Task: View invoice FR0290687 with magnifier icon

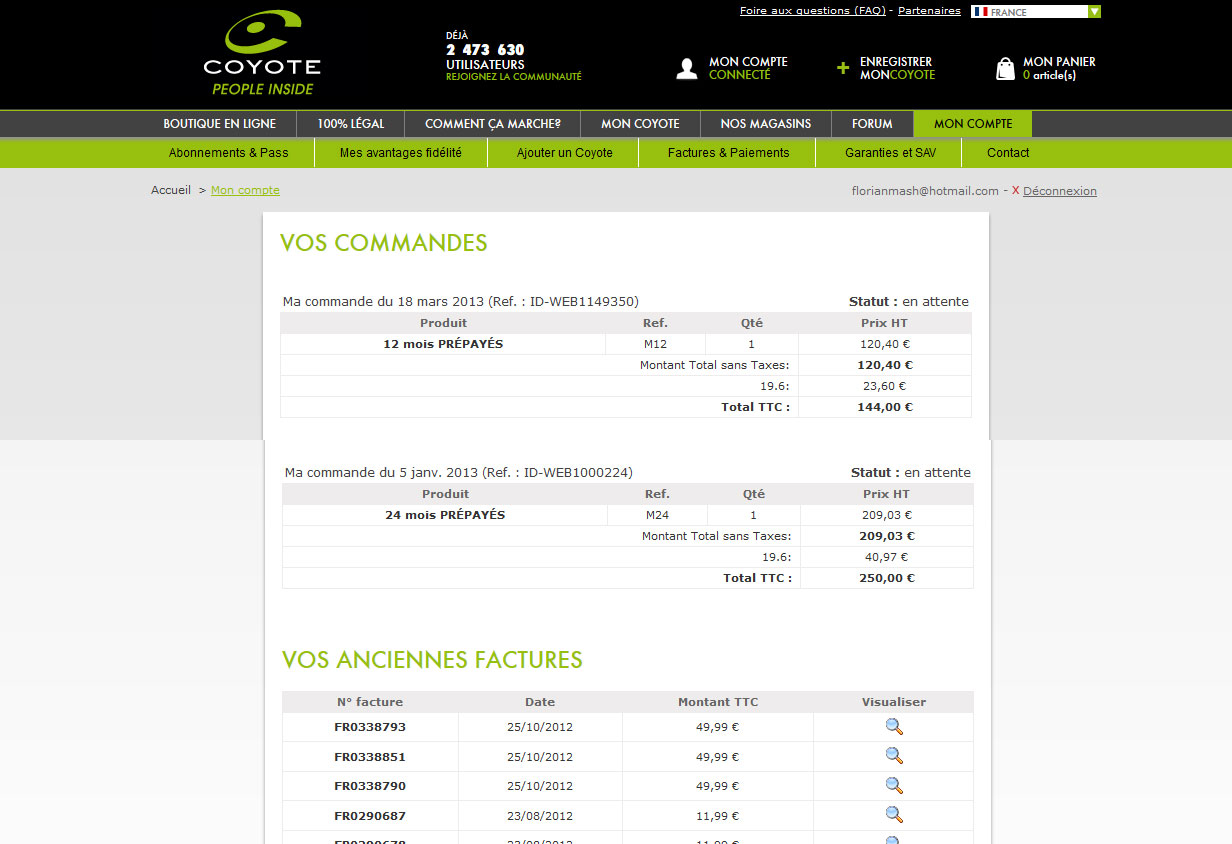Action: [x=894, y=815]
